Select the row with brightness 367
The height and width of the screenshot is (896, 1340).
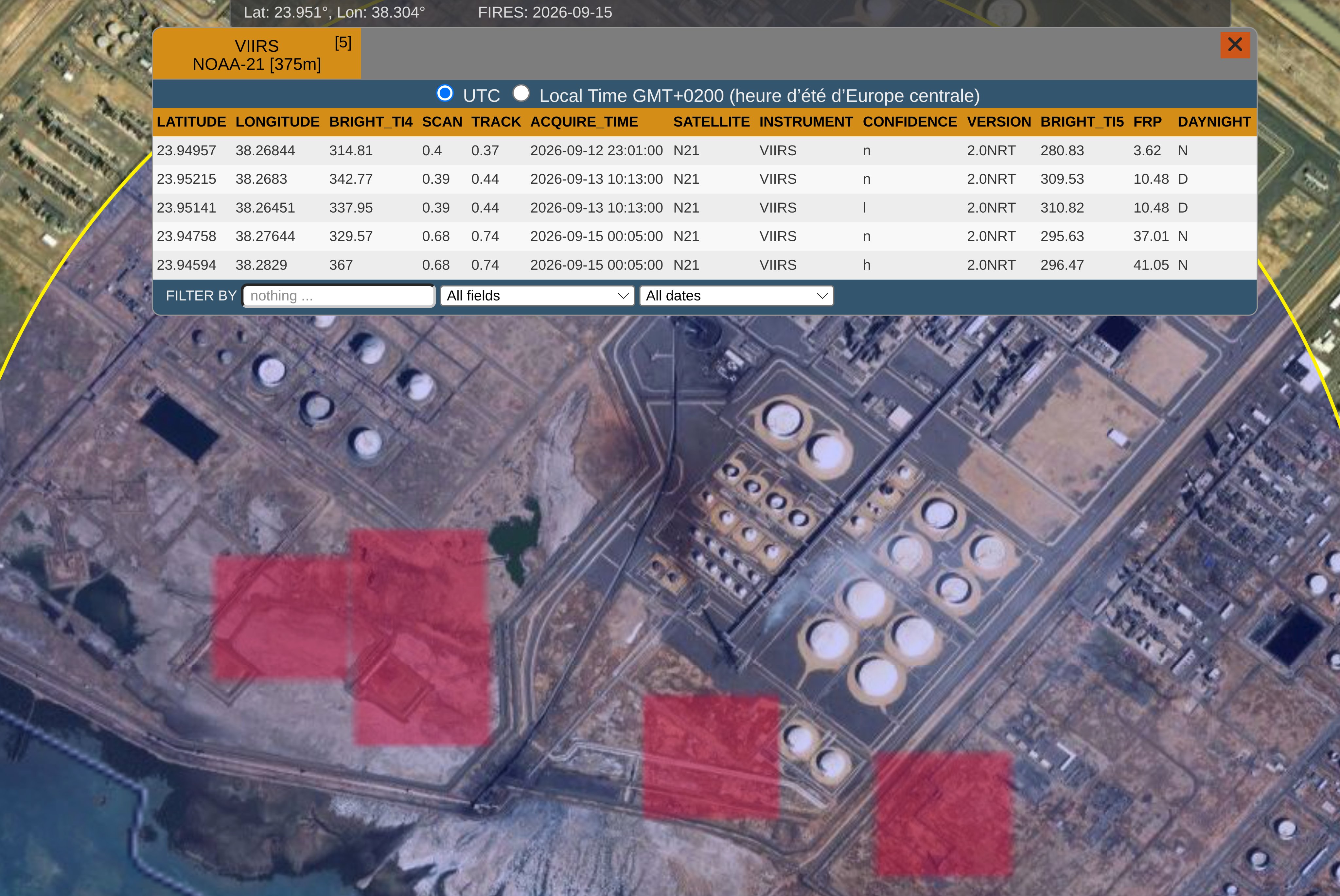click(704, 265)
